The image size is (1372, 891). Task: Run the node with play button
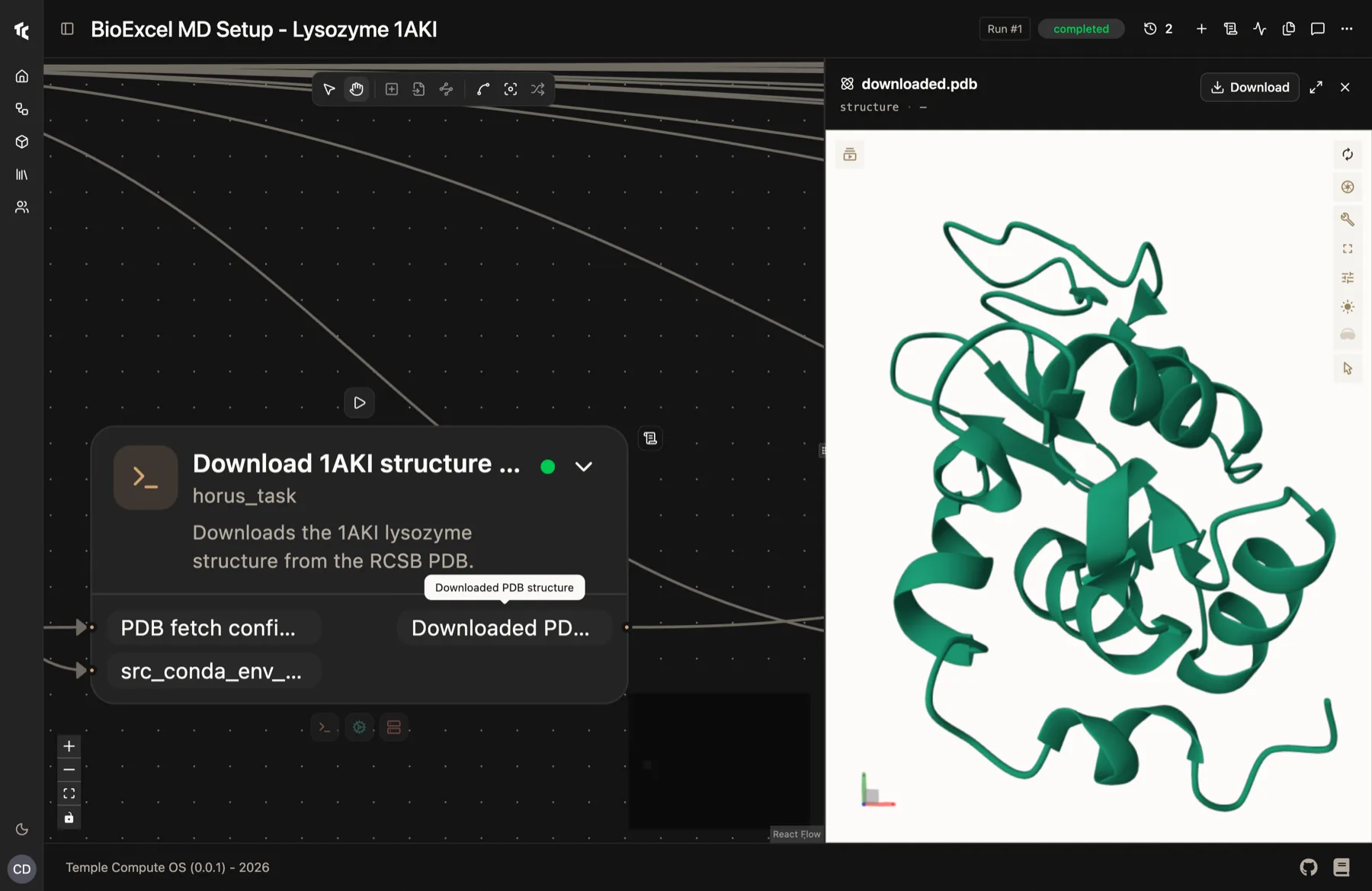[x=360, y=402]
